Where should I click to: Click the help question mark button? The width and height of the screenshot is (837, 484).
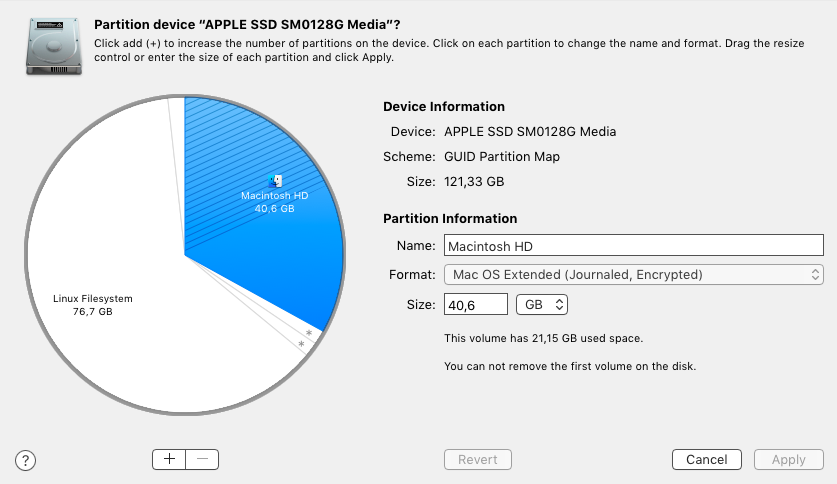click(25, 460)
